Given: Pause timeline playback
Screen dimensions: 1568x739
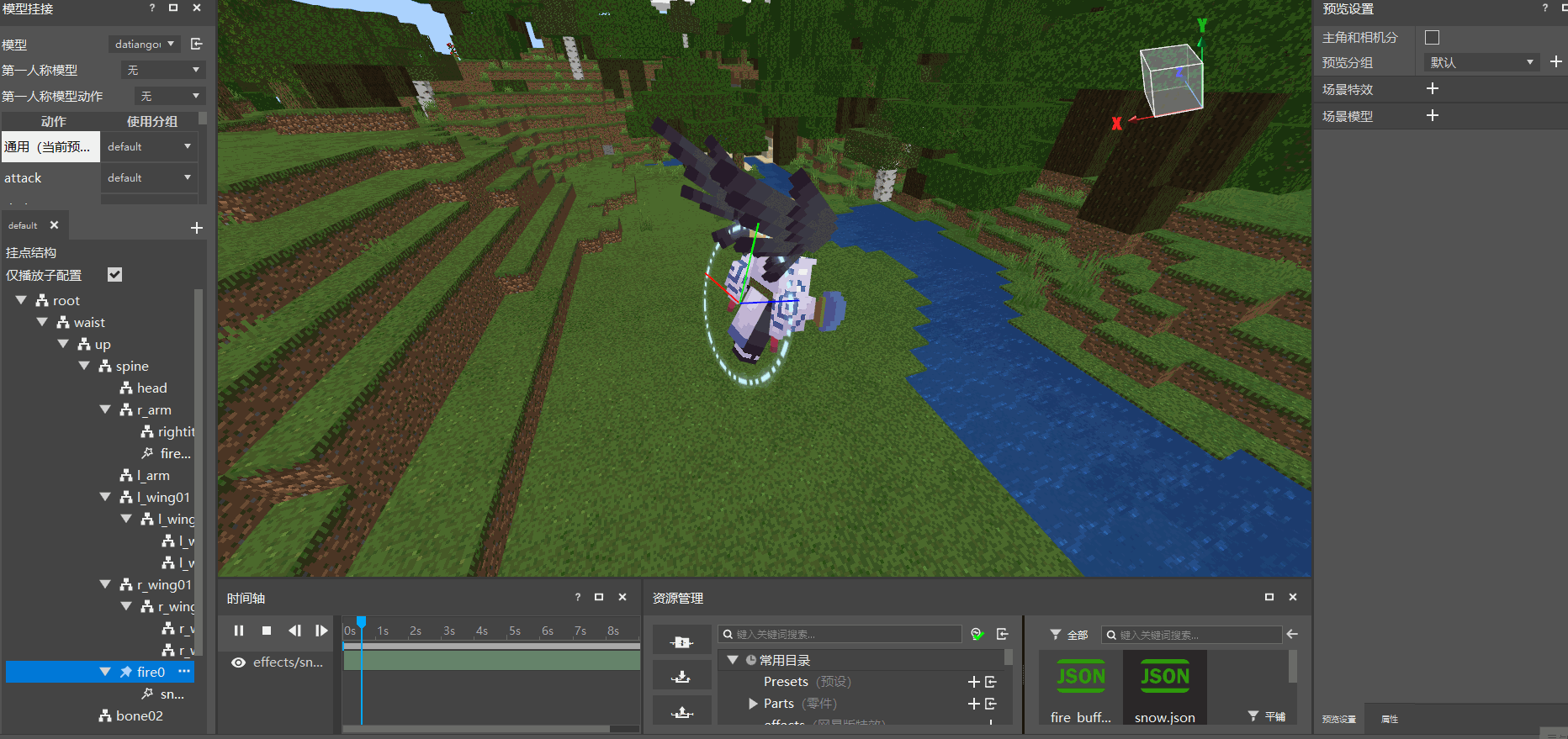Looking at the screenshot, I should click(x=239, y=631).
